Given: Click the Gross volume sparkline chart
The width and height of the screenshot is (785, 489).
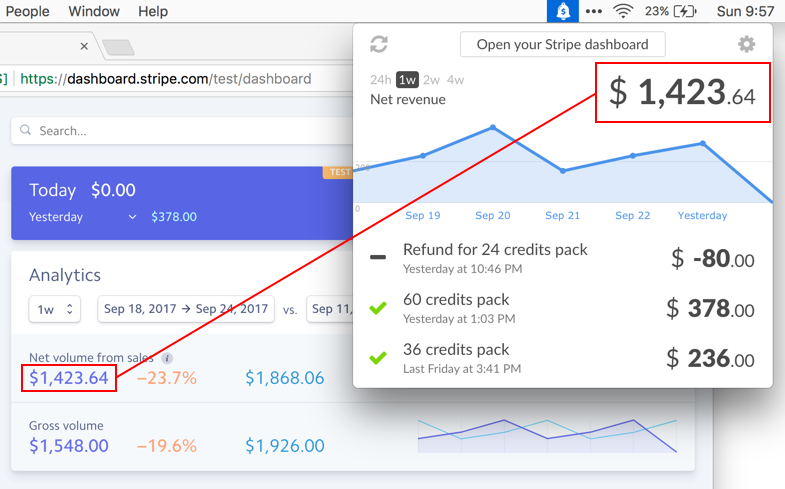Looking at the screenshot, I should (547, 435).
